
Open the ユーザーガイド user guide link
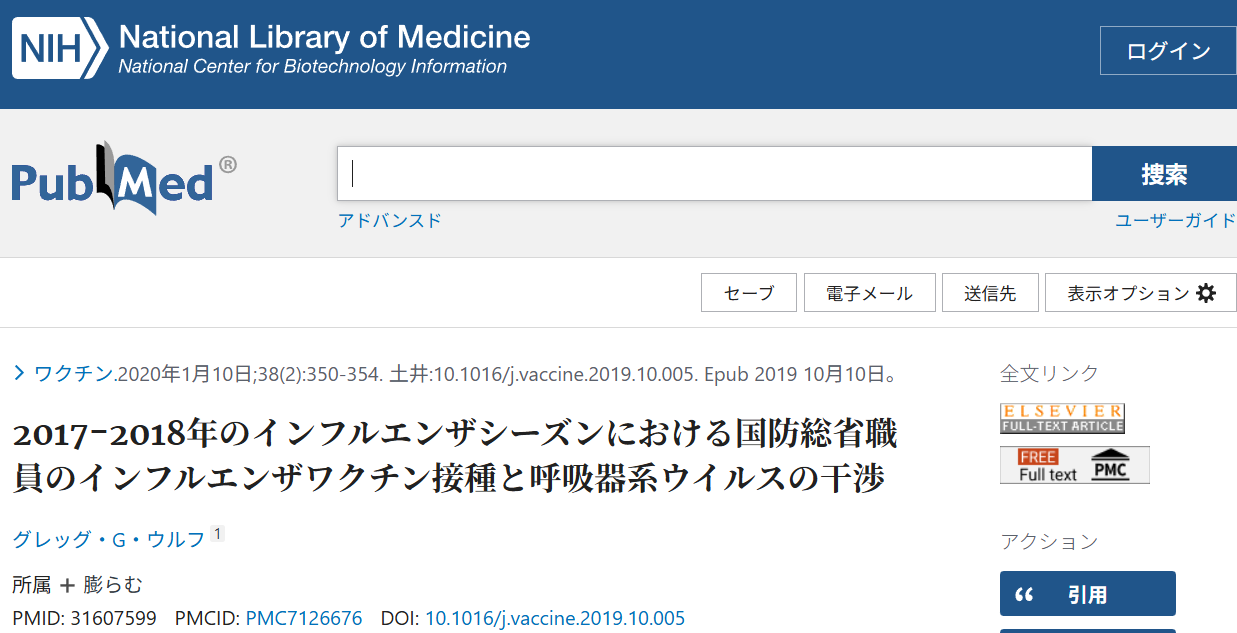pyautogui.click(x=1175, y=221)
